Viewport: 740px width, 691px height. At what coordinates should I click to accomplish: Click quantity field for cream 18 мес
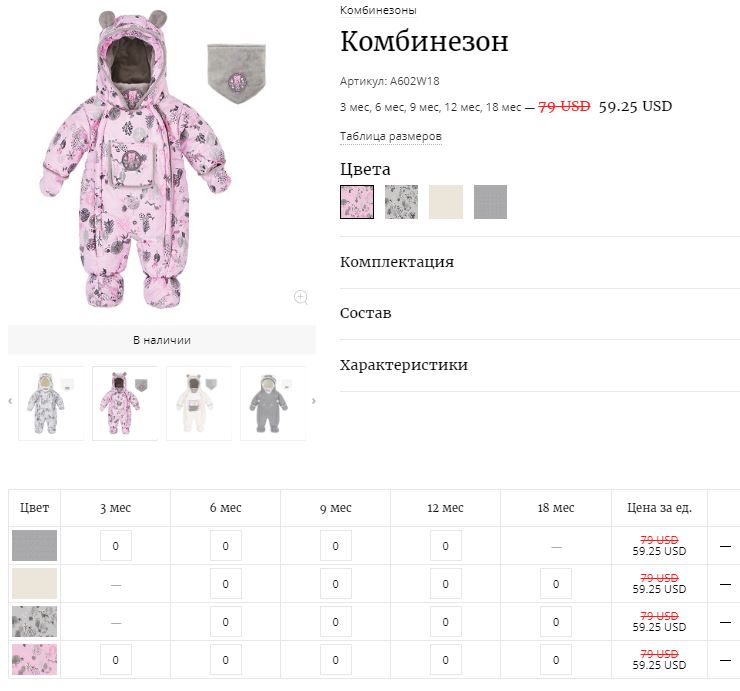pyautogui.click(x=556, y=584)
